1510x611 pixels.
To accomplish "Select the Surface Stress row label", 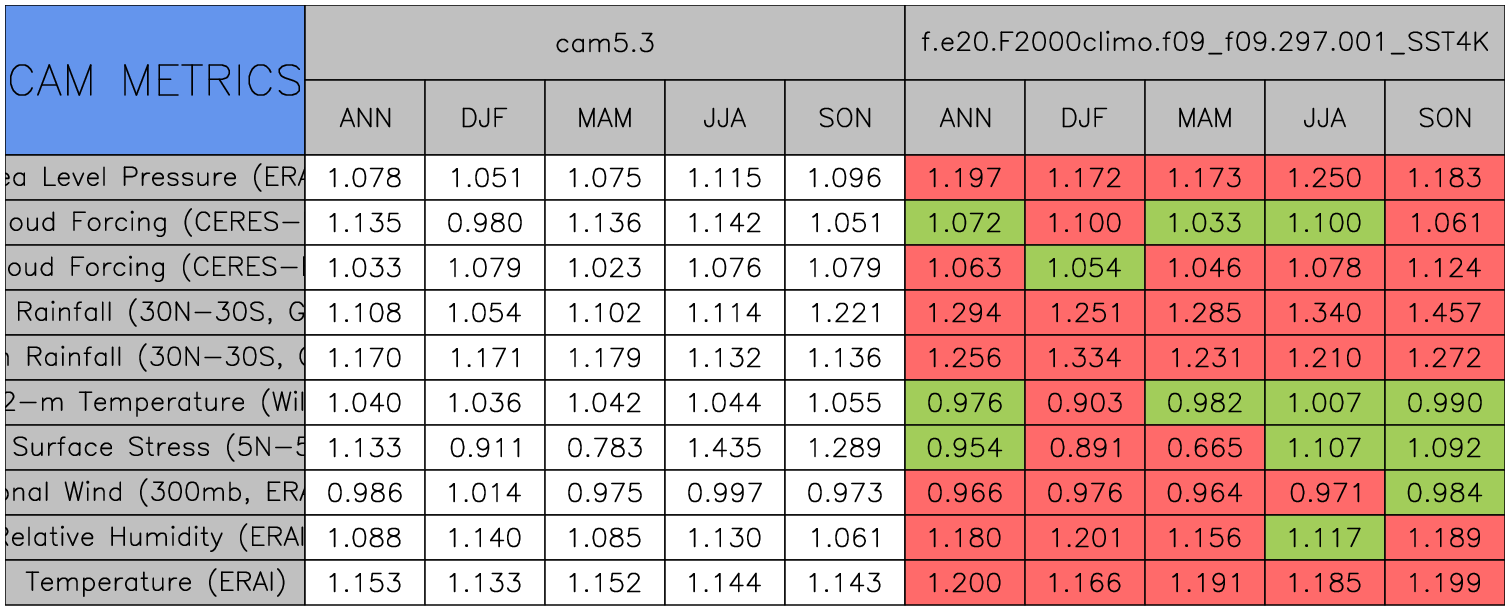I will click(x=155, y=448).
